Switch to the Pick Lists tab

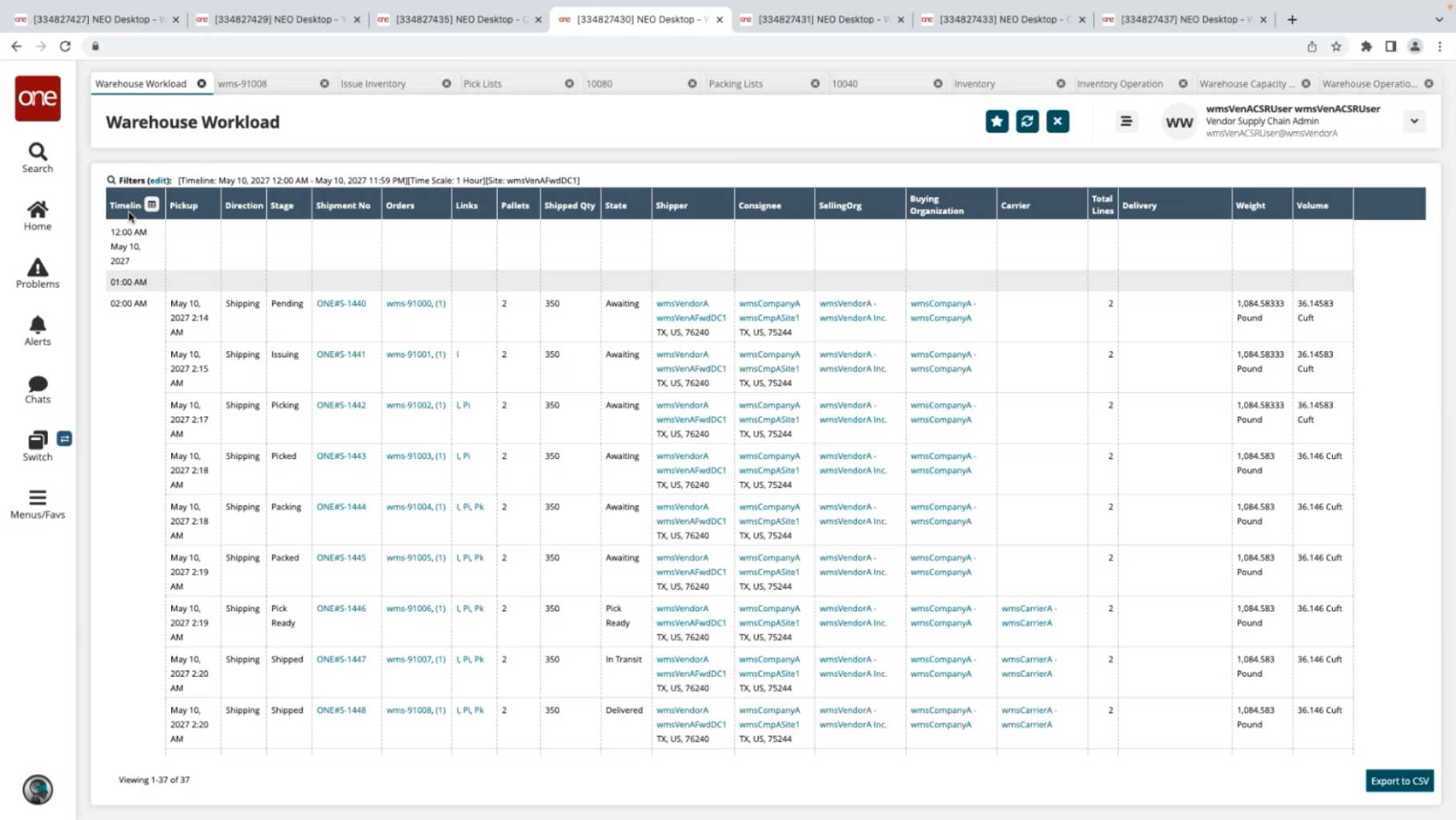[483, 83]
